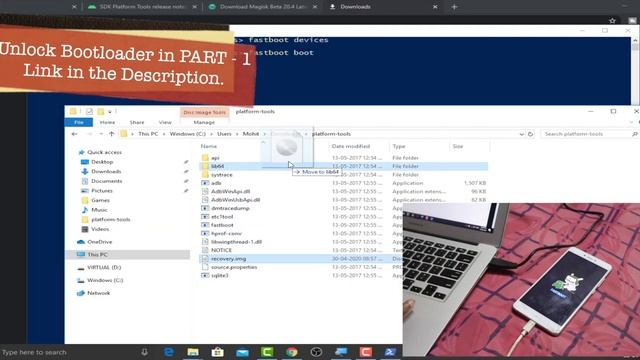
Task: Open Downloads in navigation pane
Action: click(106, 171)
